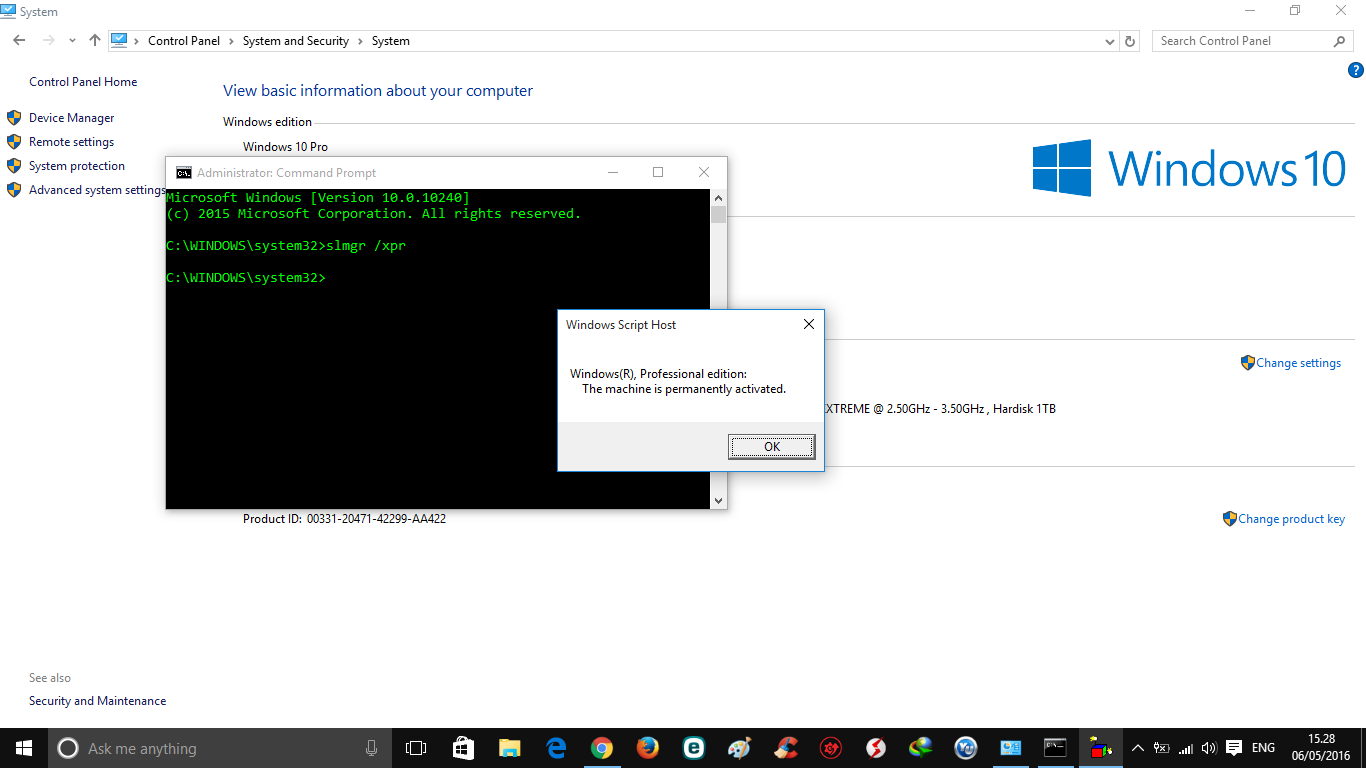This screenshot has height=768, width=1366.
Task: Click the Help question mark icon
Action: point(1356,70)
